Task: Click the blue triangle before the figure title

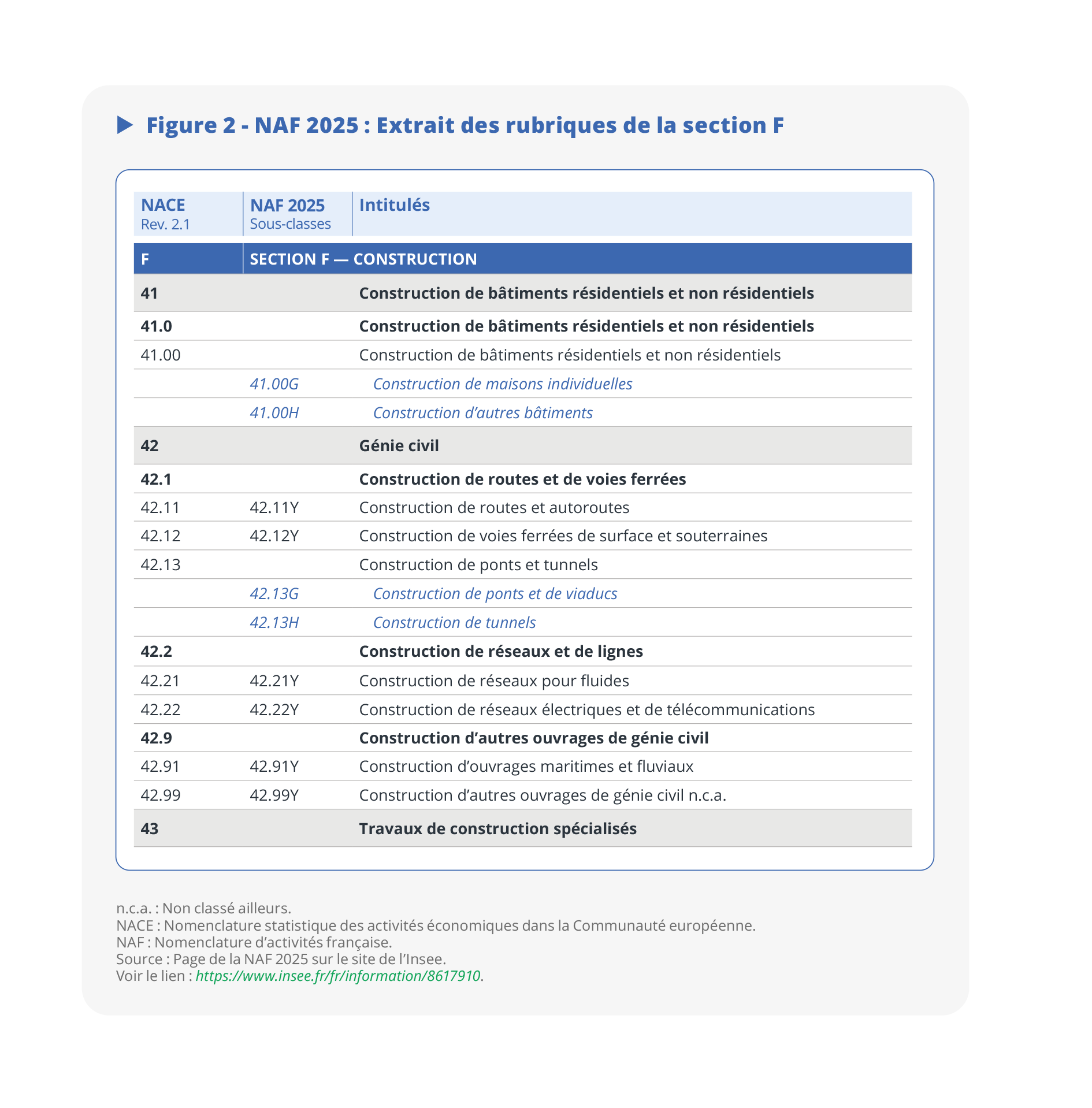Action: (x=125, y=125)
